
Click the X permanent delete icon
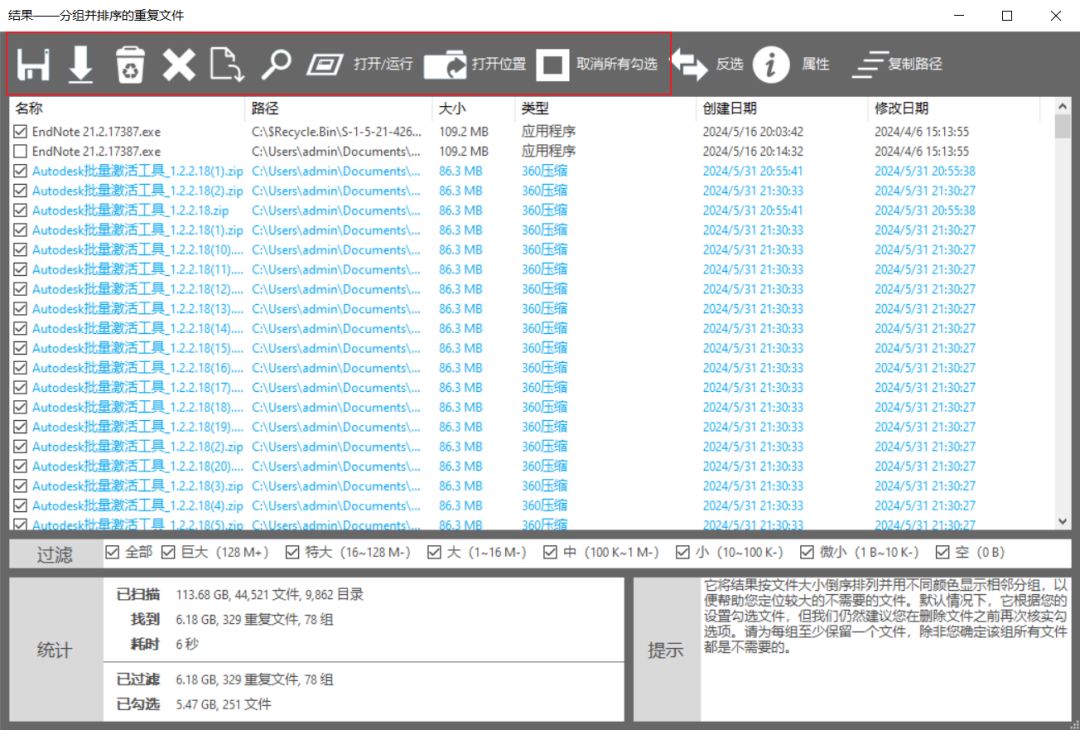(x=178, y=65)
